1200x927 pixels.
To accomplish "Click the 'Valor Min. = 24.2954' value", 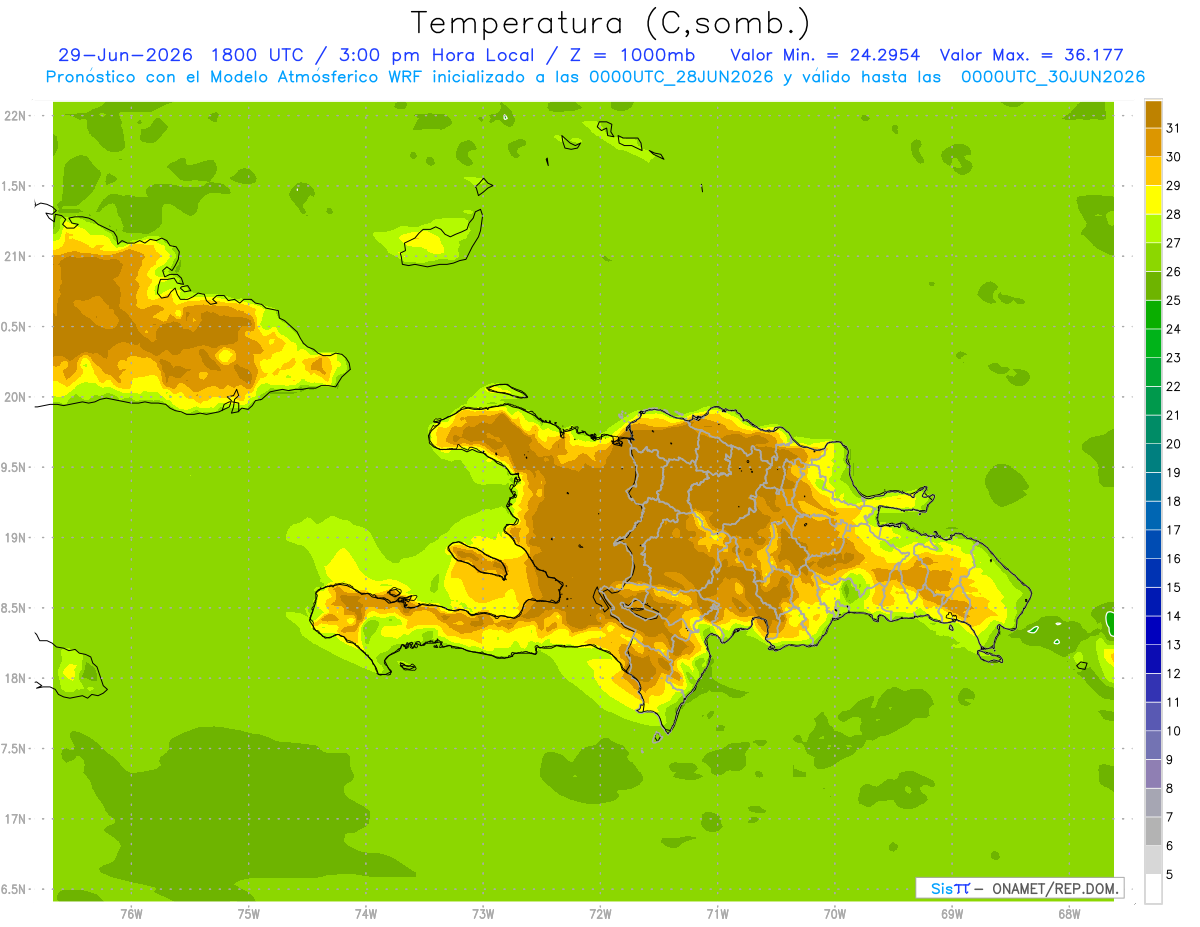I will [825, 55].
